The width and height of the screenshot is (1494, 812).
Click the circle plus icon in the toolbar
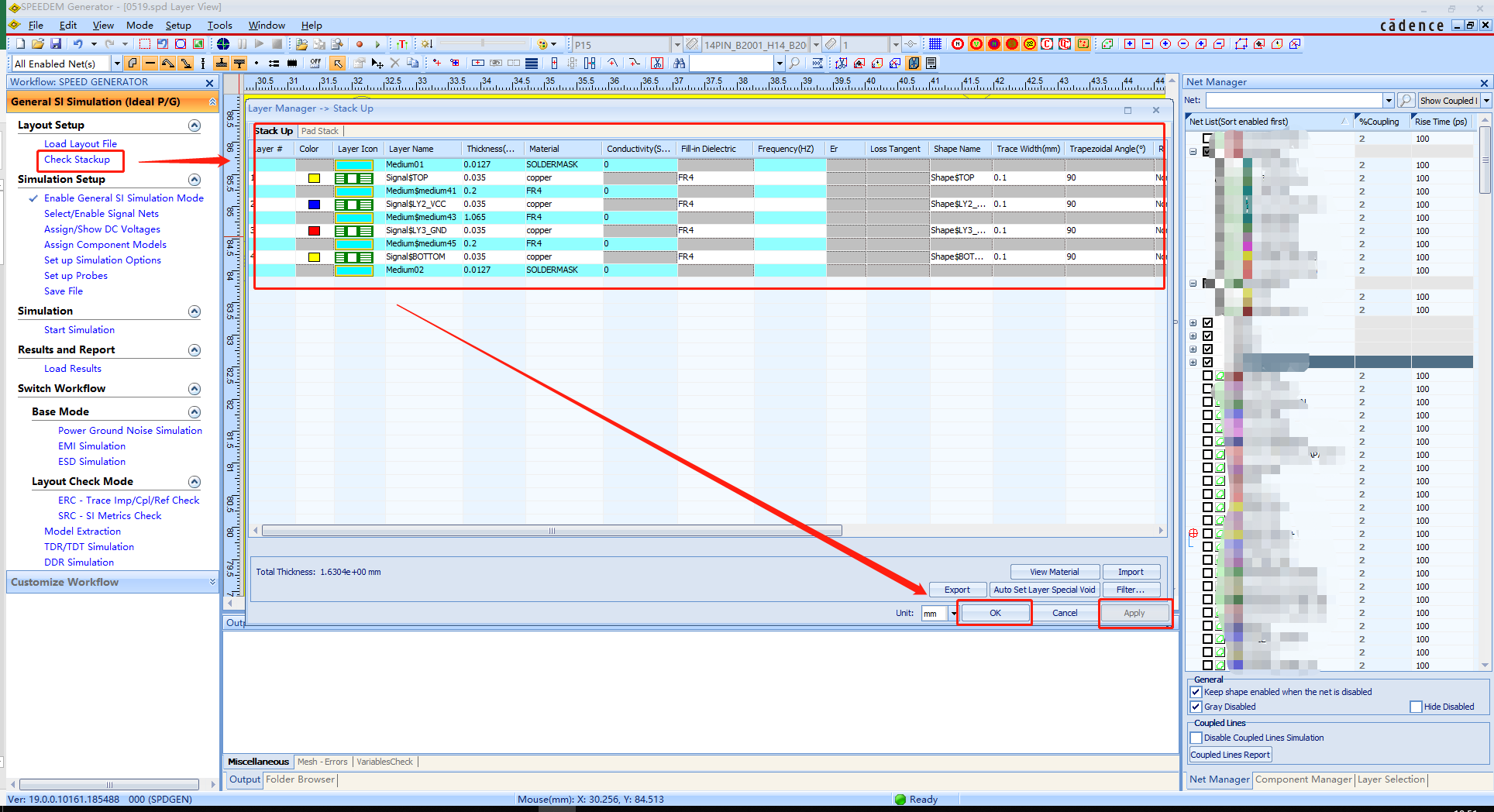pyautogui.click(x=1165, y=44)
